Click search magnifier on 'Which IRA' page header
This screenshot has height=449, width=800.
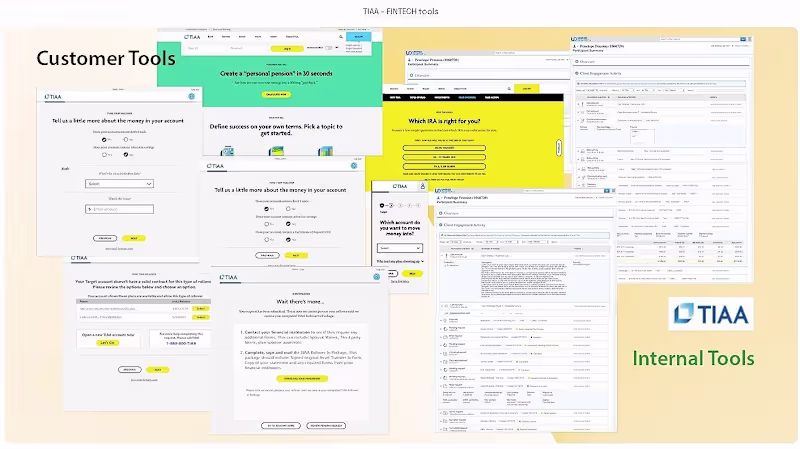(509, 89)
